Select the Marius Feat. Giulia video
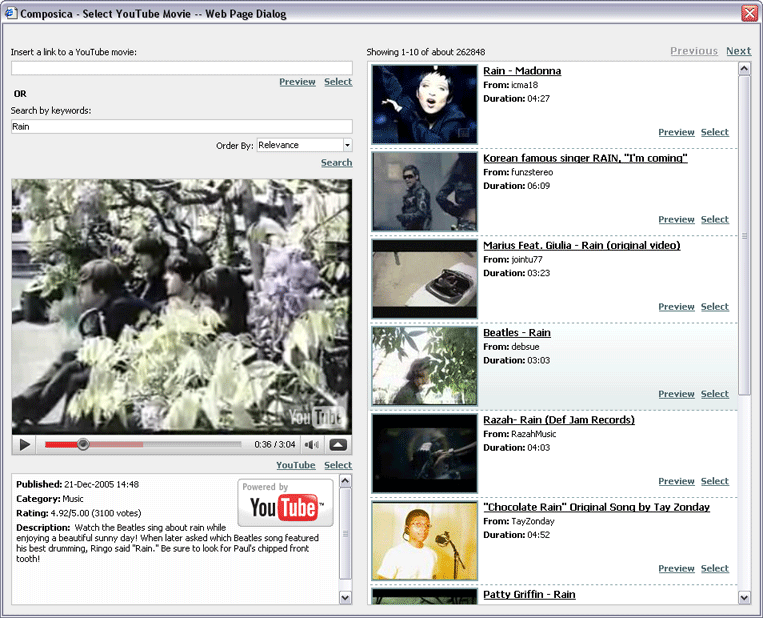The height and width of the screenshot is (618, 763). pos(714,307)
